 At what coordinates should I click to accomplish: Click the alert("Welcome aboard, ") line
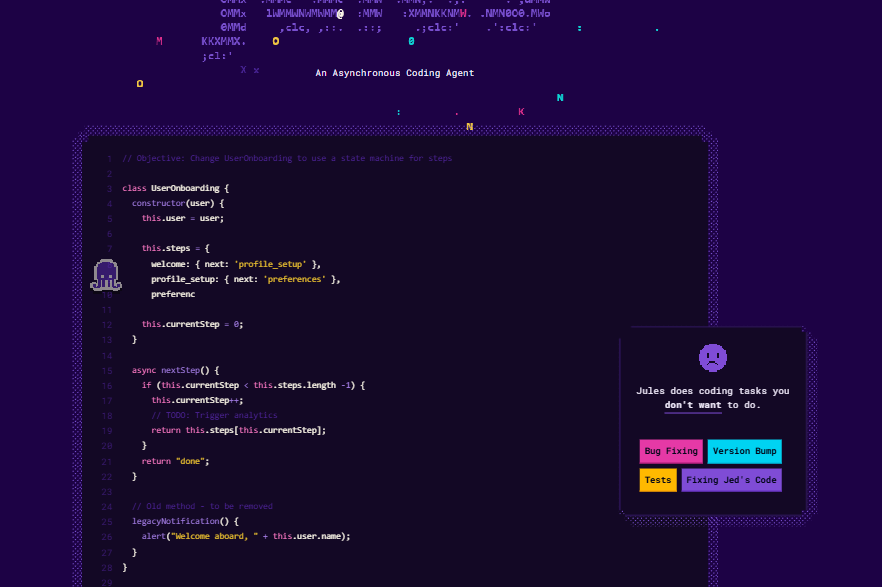246,536
